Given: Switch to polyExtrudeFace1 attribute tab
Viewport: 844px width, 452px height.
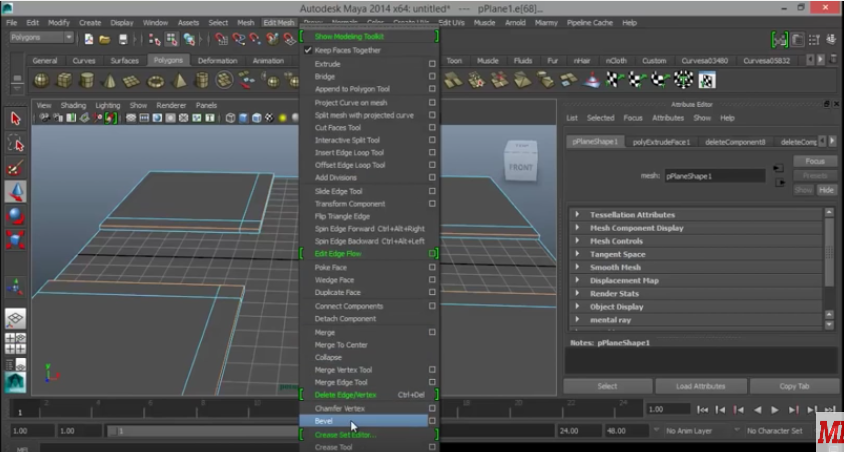Looking at the screenshot, I should [661, 142].
